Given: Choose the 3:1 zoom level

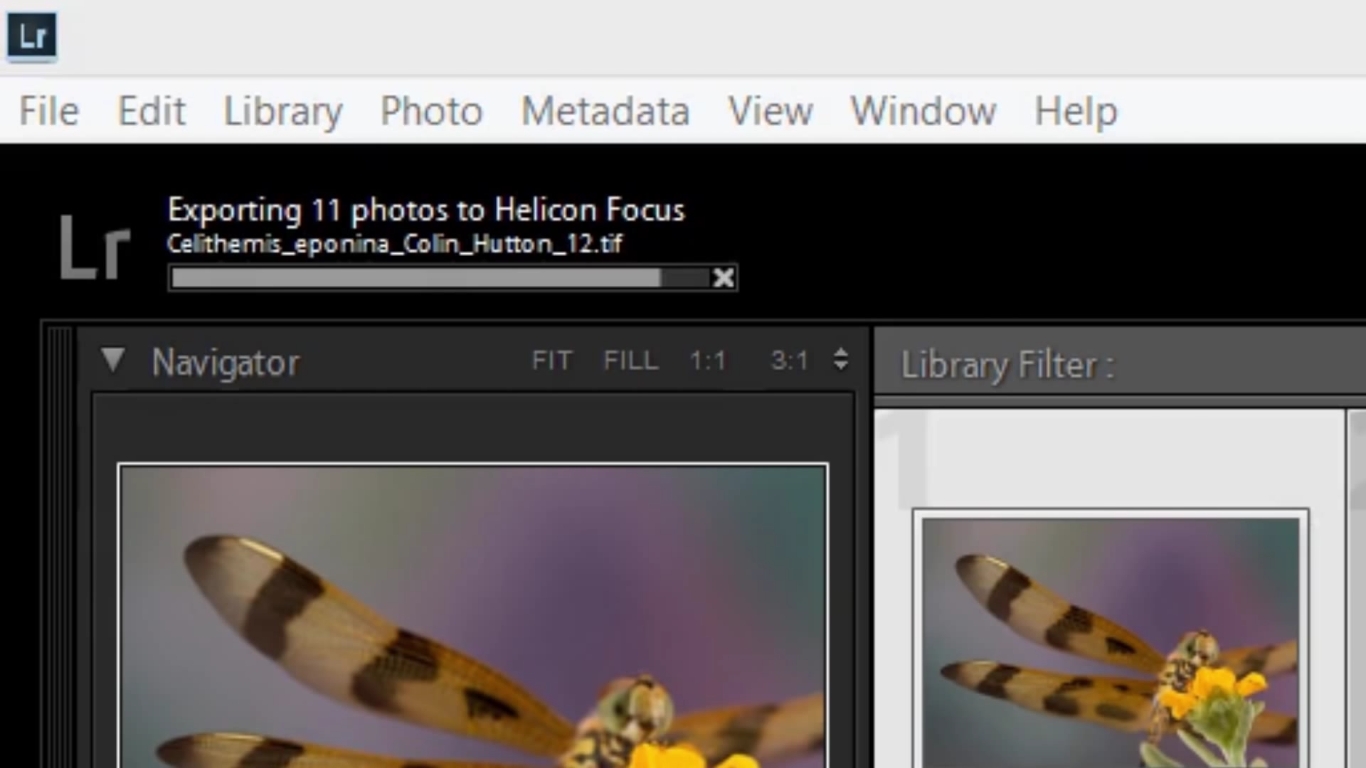Looking at the screenshot, I should [x=789, y=361].
